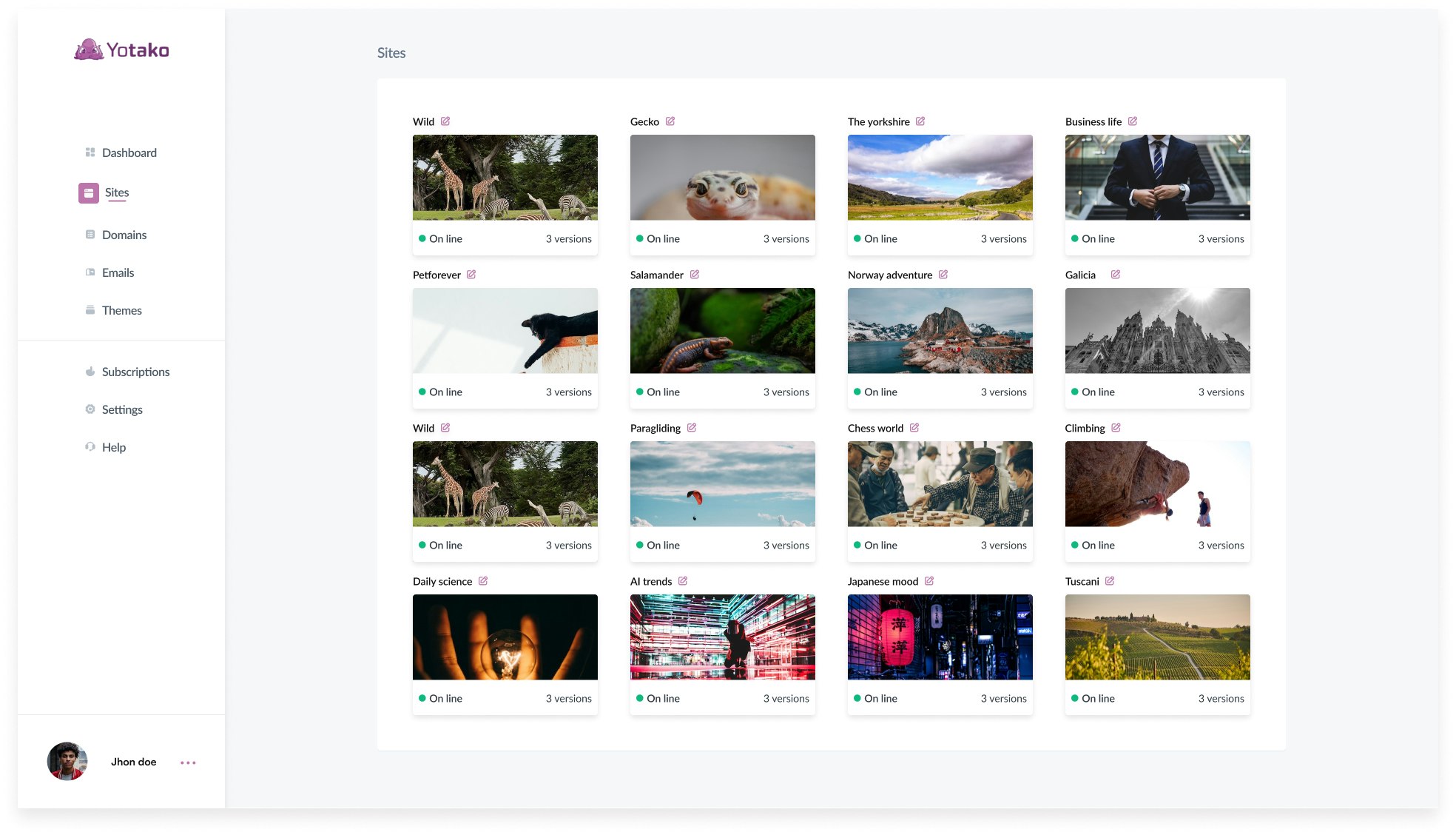The image size is (1456, 835).
Task: Click Jhon doe's profile avatar
Action: click(x=67, y=762)
